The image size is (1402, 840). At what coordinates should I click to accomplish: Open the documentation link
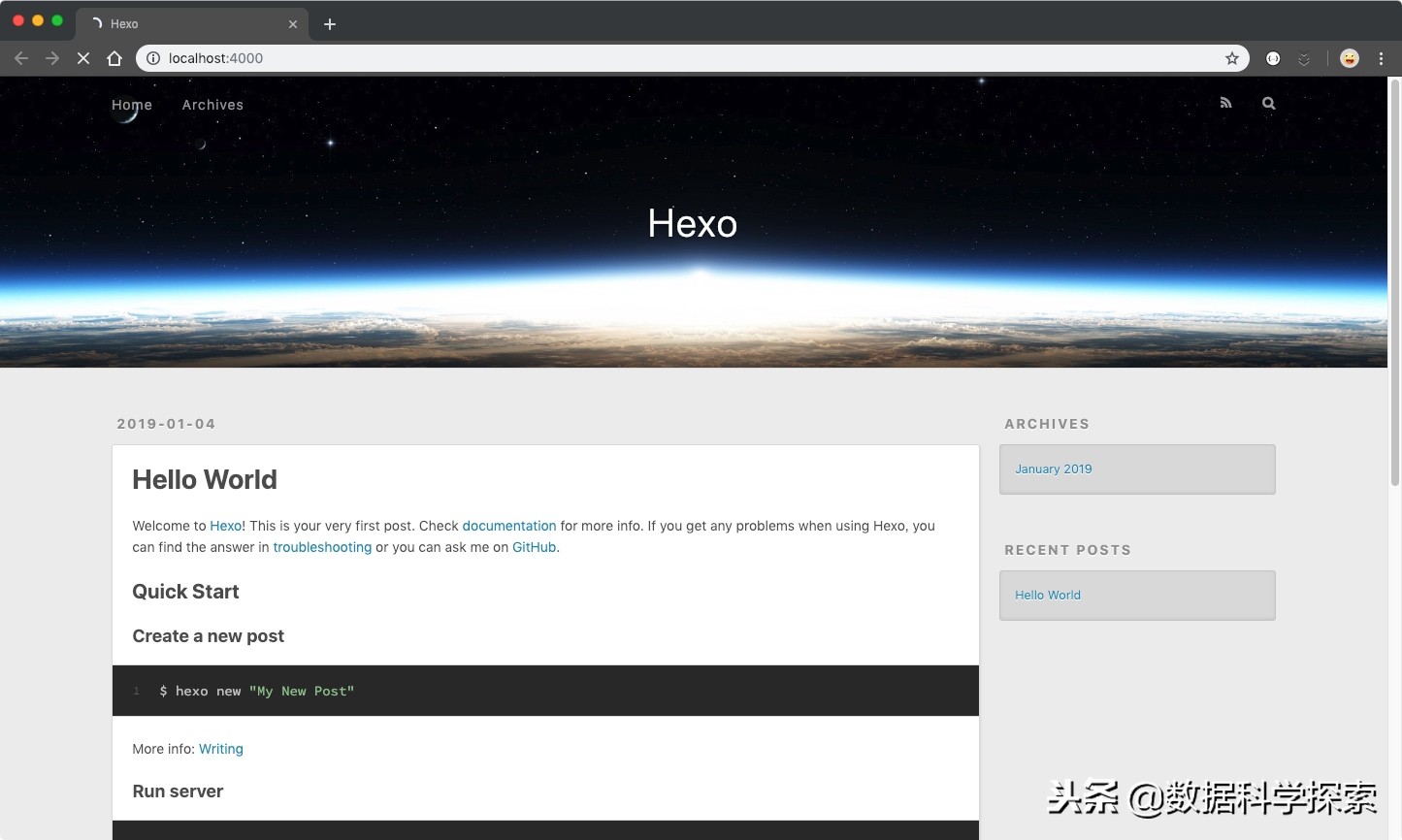(509, 526)
